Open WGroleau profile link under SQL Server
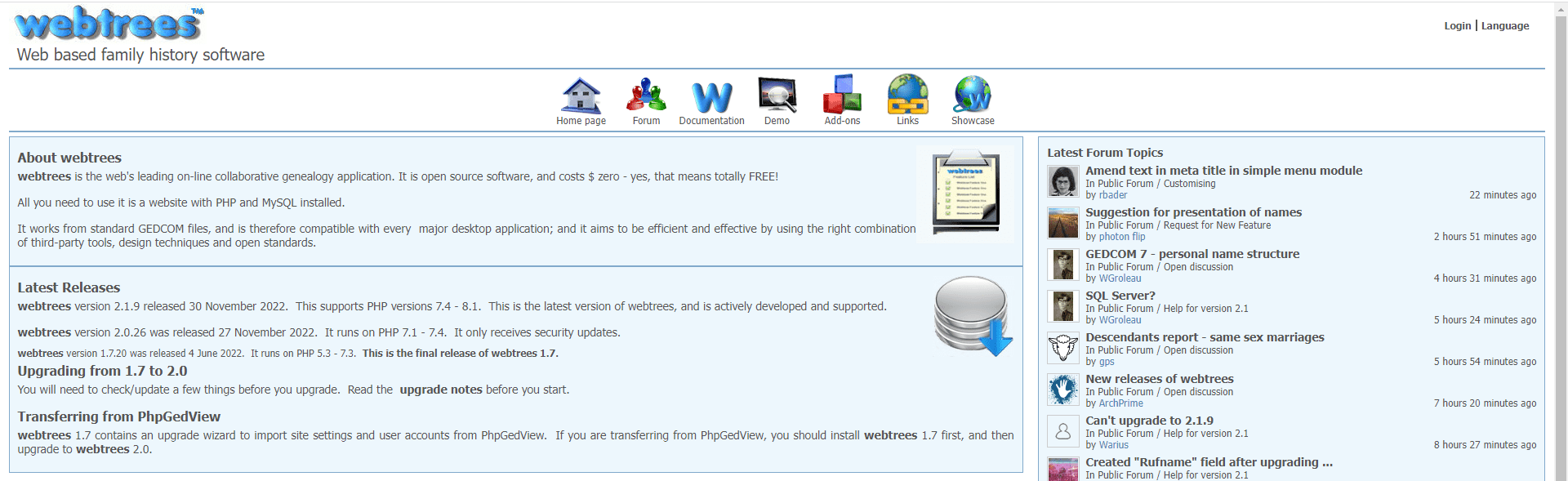Image resolution: width=1568 pixels, height=481 pixels. pos(1120,320)
